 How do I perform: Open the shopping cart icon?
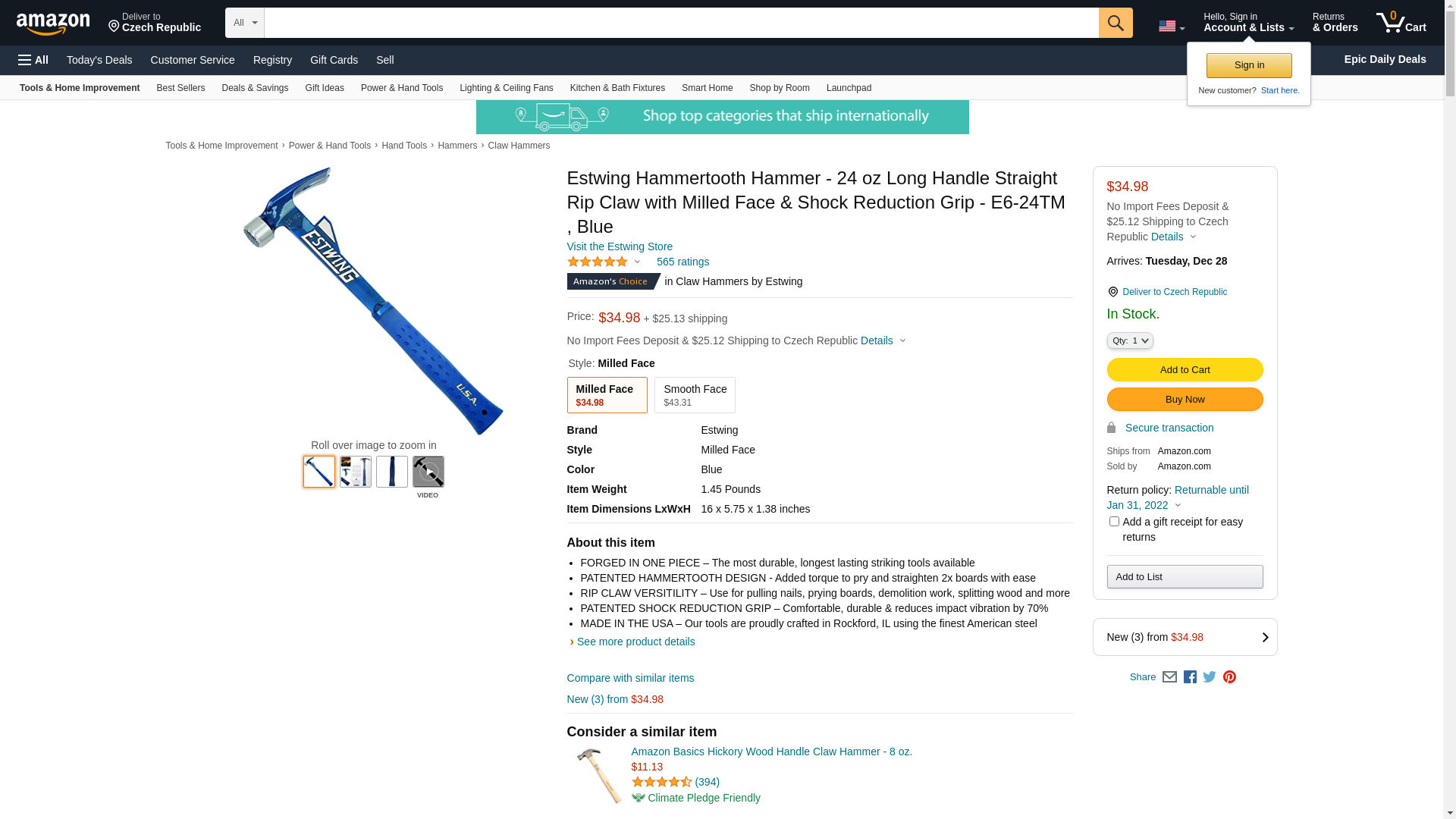pos(1401,23)
